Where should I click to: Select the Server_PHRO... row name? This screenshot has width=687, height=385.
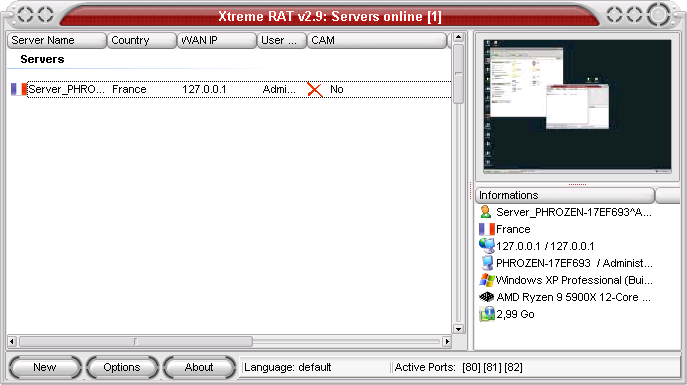(66, 89)
